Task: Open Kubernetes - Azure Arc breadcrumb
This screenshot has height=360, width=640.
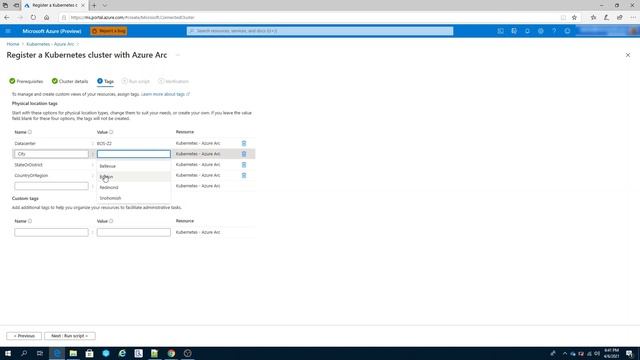Action: (50, 44)
